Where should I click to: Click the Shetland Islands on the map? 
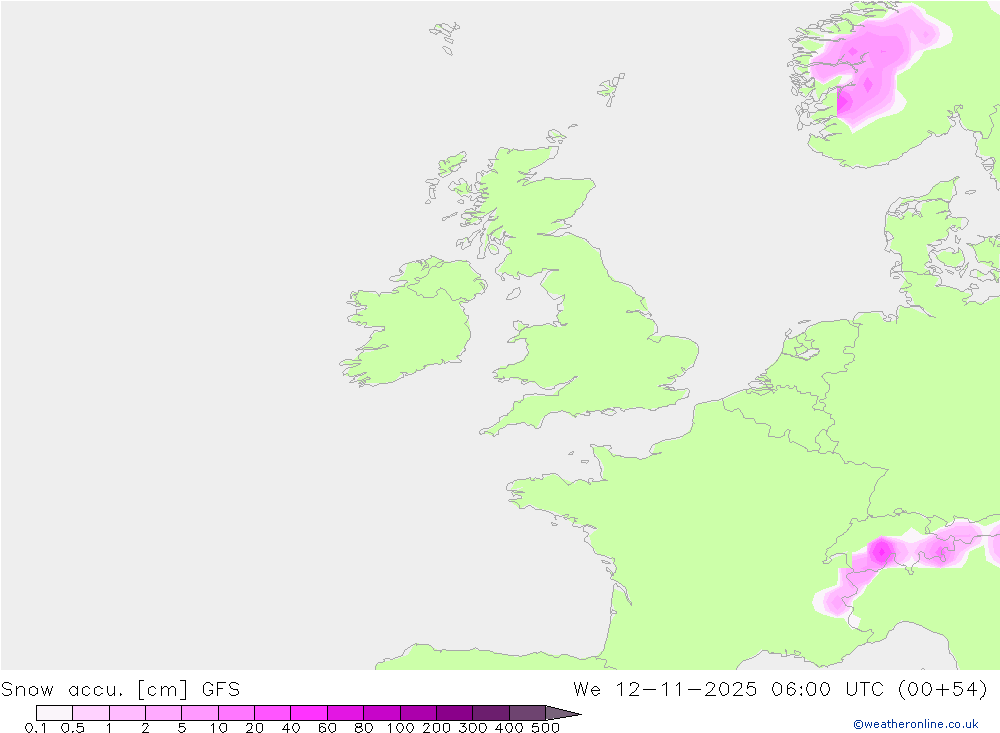click(x=612, y=89)
